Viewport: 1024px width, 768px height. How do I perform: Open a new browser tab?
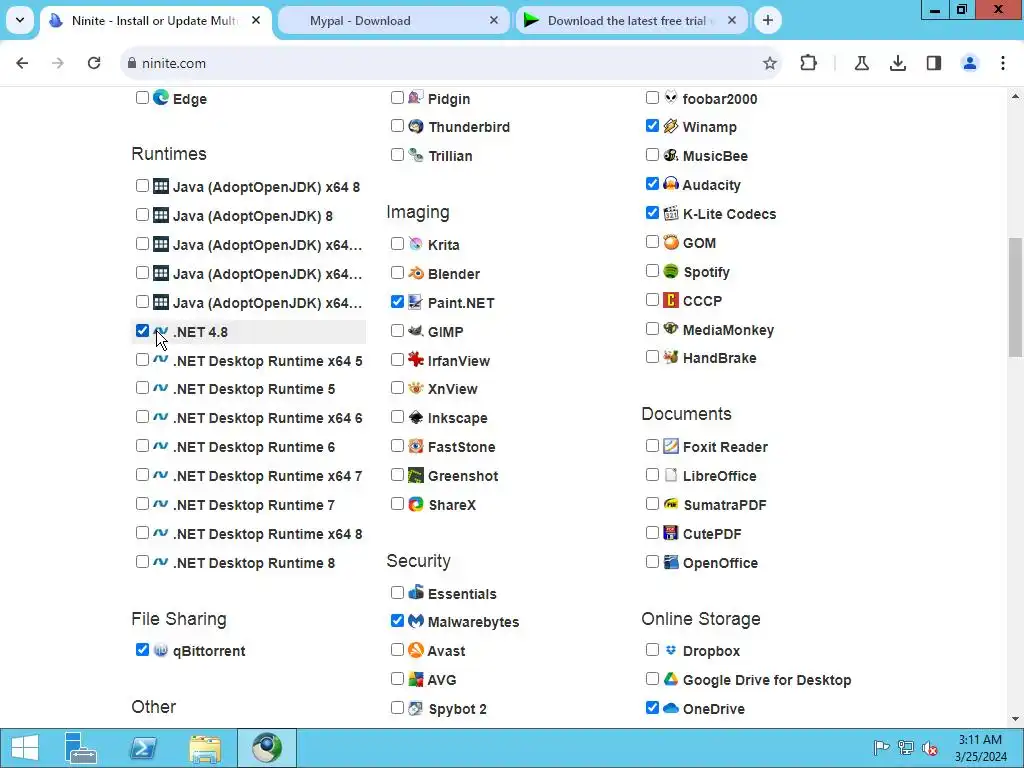[768, 21]
